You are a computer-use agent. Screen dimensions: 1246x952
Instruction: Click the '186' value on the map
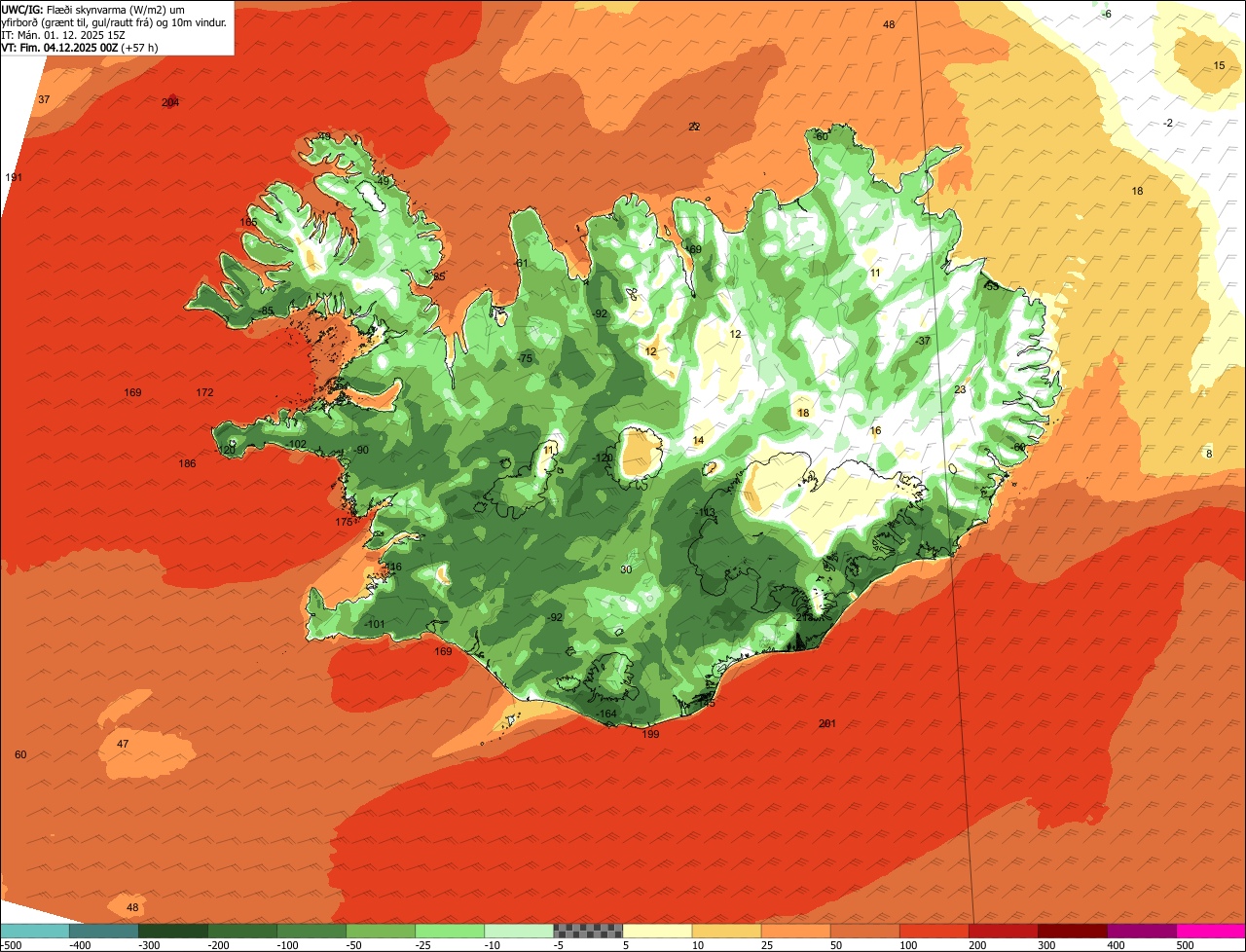pos(188,463)
